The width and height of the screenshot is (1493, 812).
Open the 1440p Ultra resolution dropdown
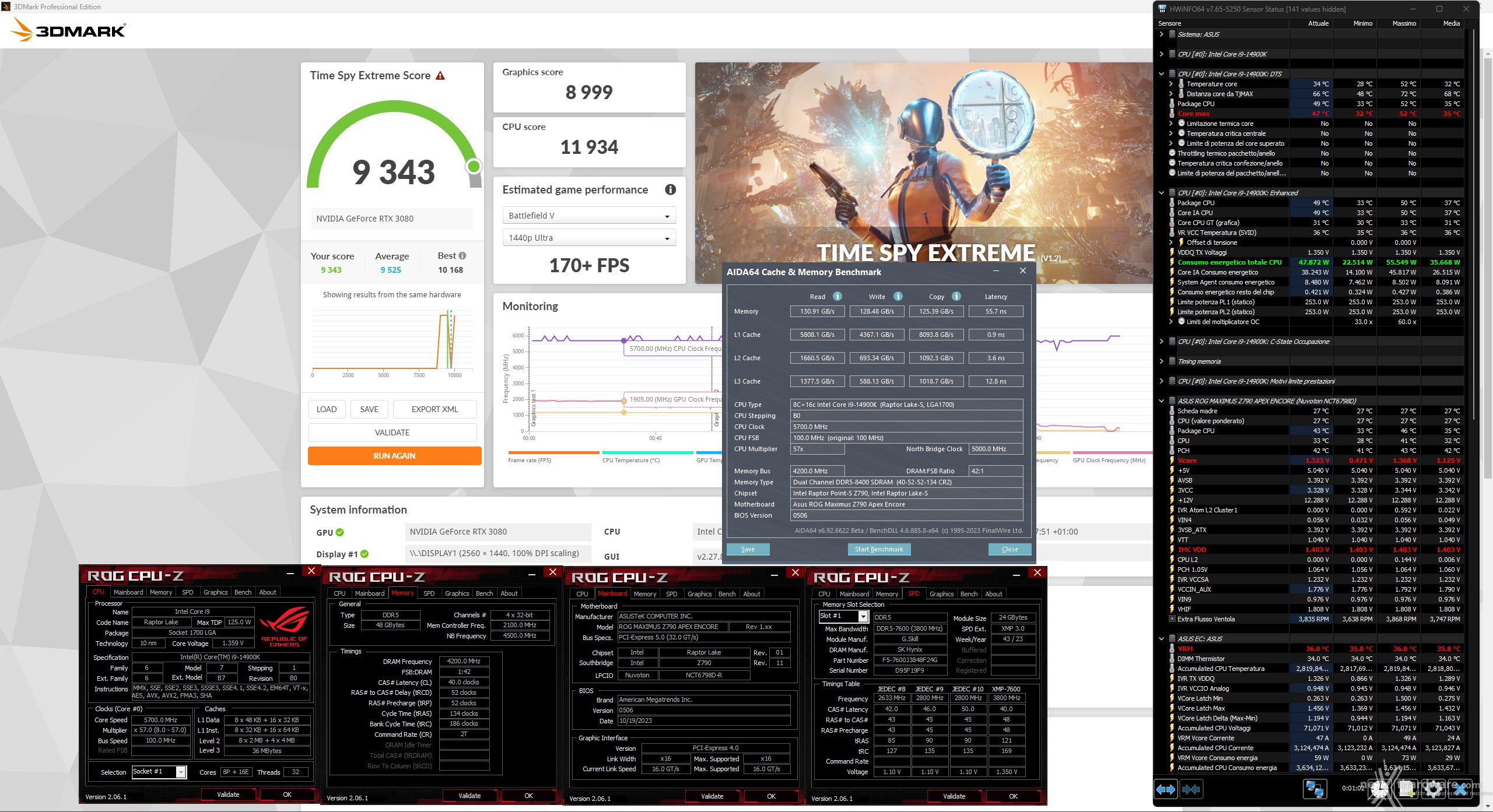click(x=589, y=238)
